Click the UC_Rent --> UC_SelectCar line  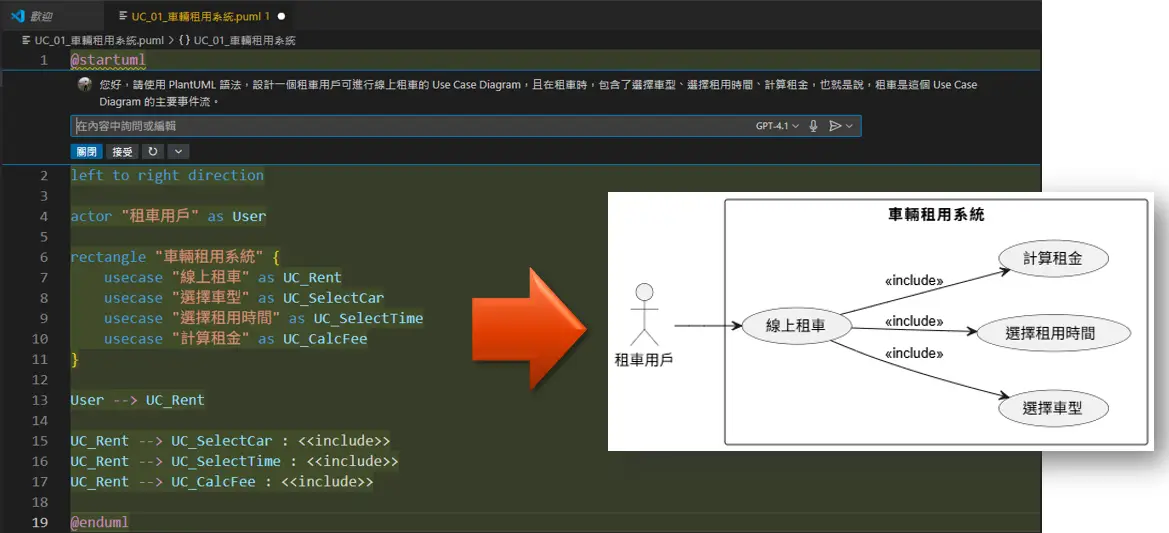tap(230, 441)
